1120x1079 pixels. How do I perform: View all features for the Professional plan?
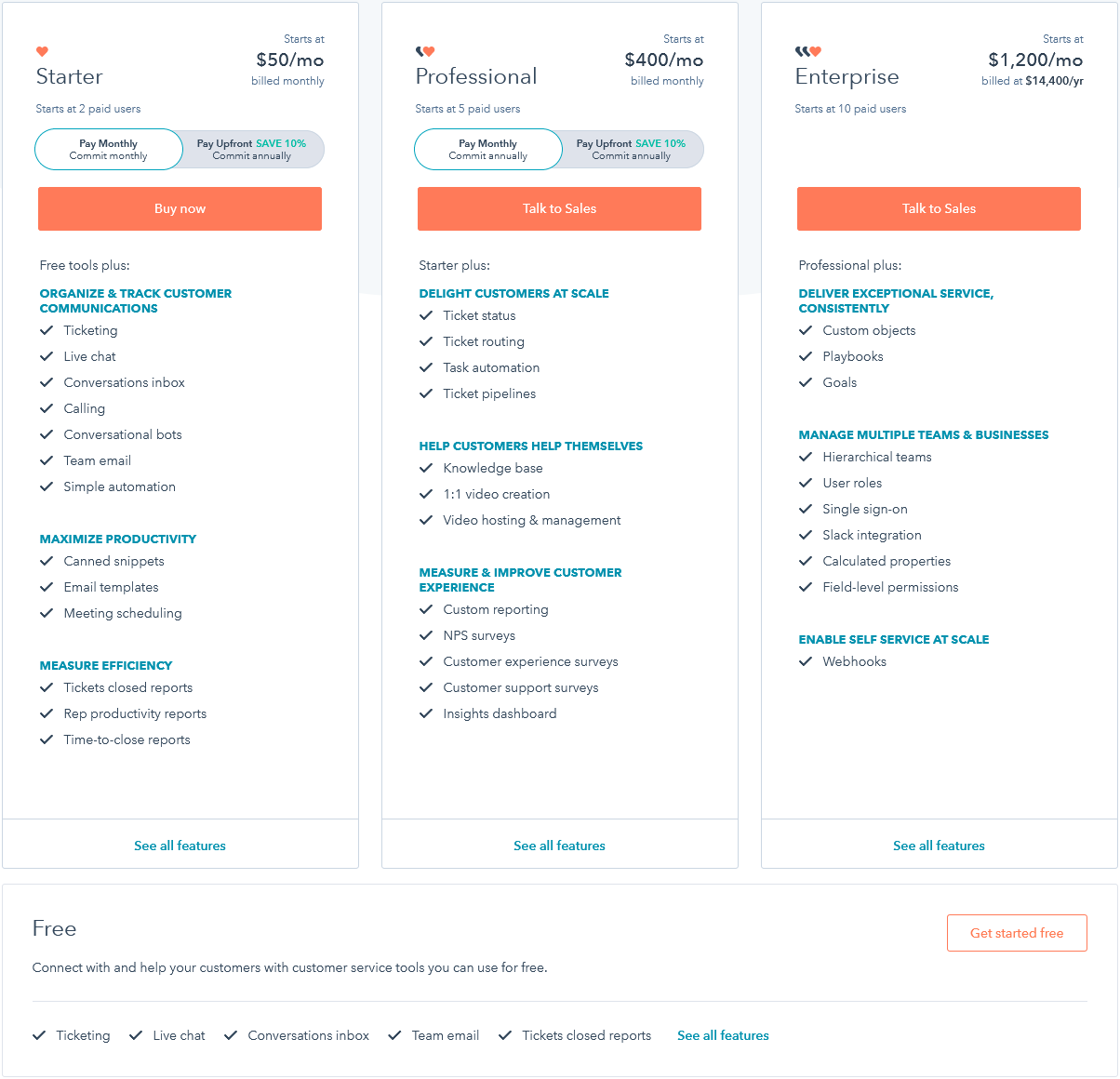(559, 846)
